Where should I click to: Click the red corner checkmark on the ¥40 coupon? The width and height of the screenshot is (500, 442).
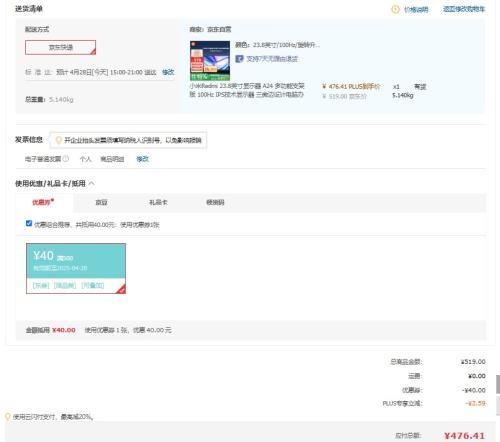point(122,289)
